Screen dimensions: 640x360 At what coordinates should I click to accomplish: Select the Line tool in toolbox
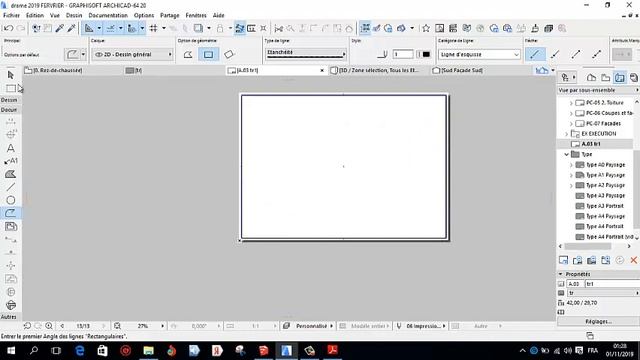tap(11, 187)
